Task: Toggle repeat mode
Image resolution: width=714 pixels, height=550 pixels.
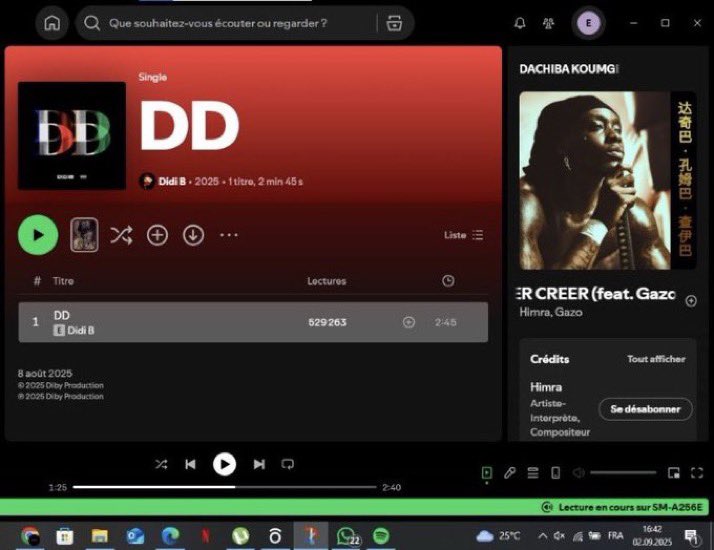Action: (x=287, y=464)
